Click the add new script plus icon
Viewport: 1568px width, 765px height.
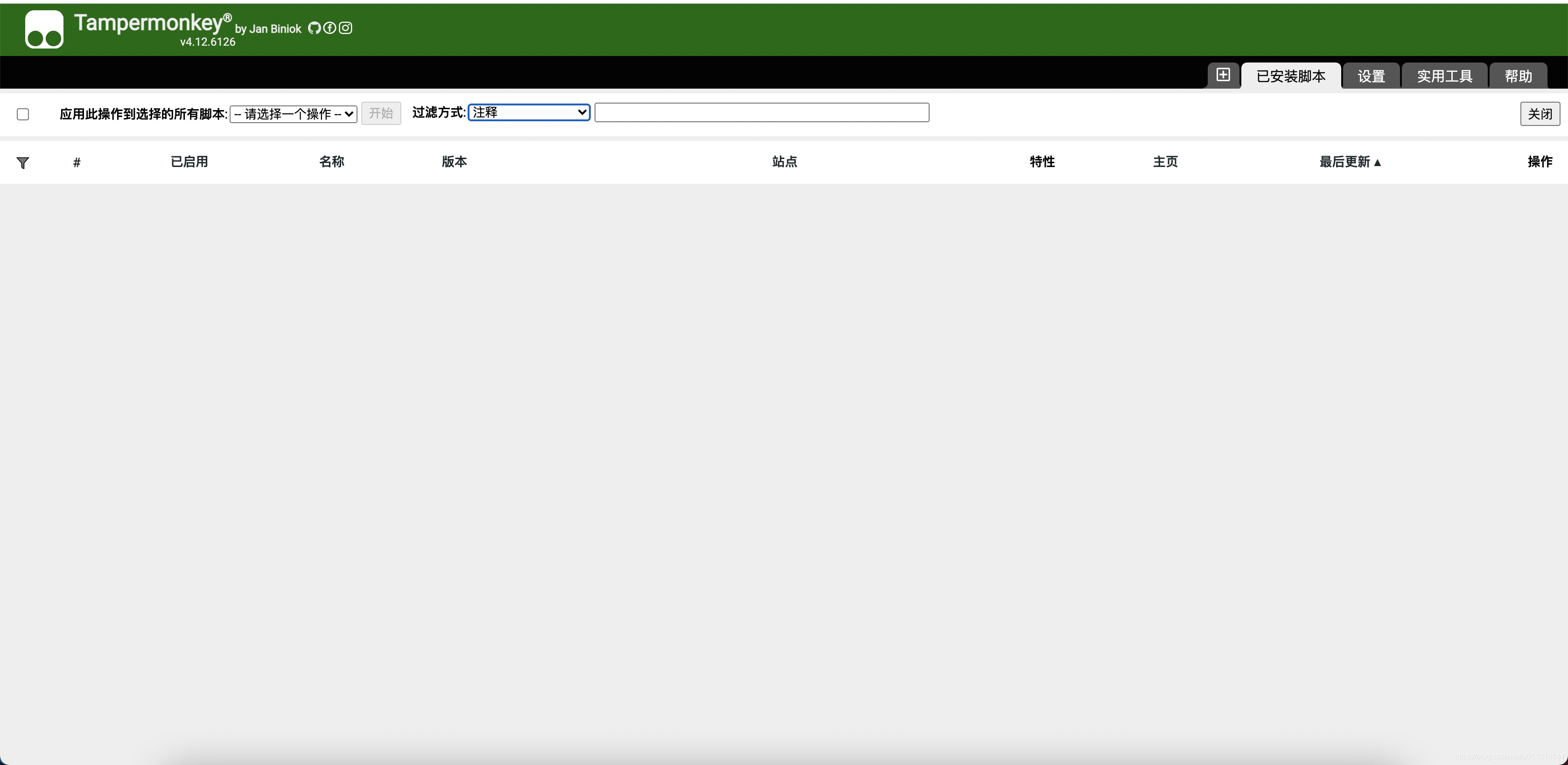(1223, 75)
